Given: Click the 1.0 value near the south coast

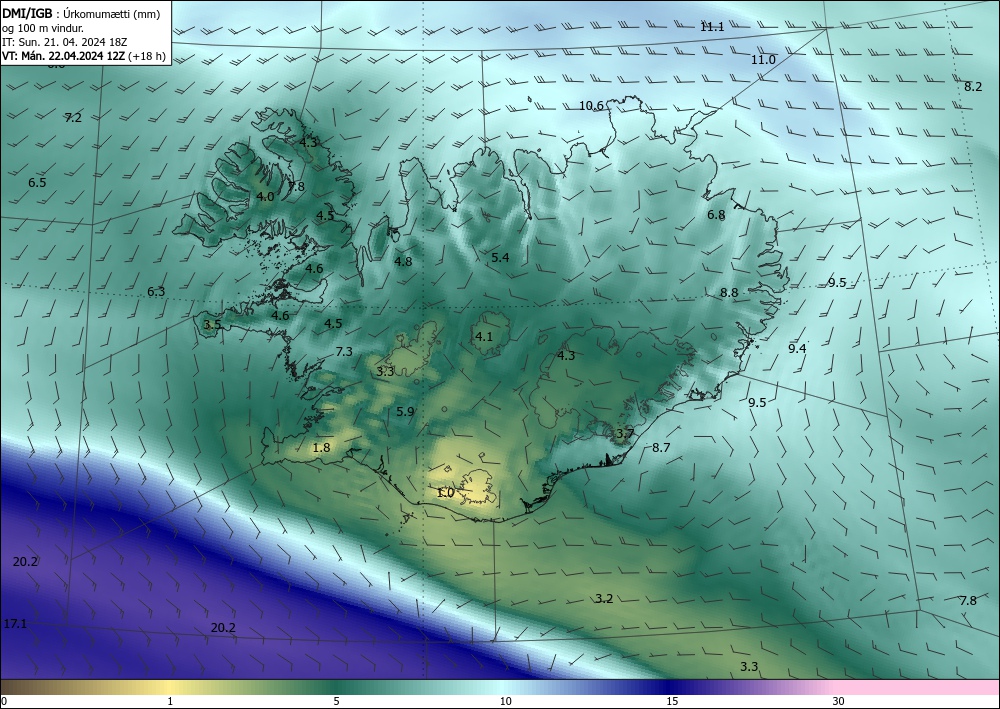Looking at the screenshot, I should pyautogui.click(x=446, y=493).
